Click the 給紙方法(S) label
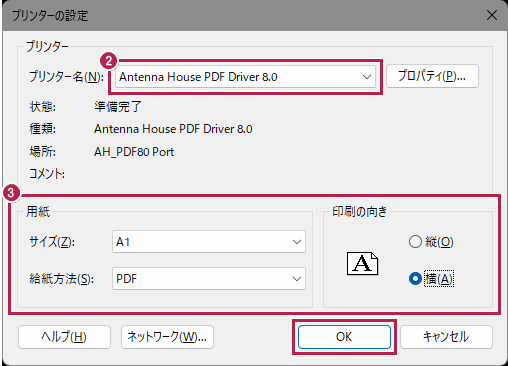The height and width of the screenshot is (366, 508). tap(61, 279)
